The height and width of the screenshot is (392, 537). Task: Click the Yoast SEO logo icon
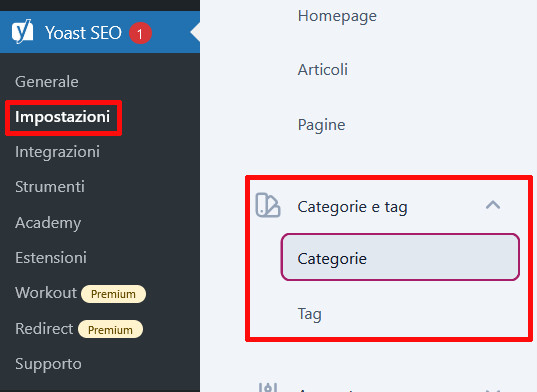click(22, 31)
